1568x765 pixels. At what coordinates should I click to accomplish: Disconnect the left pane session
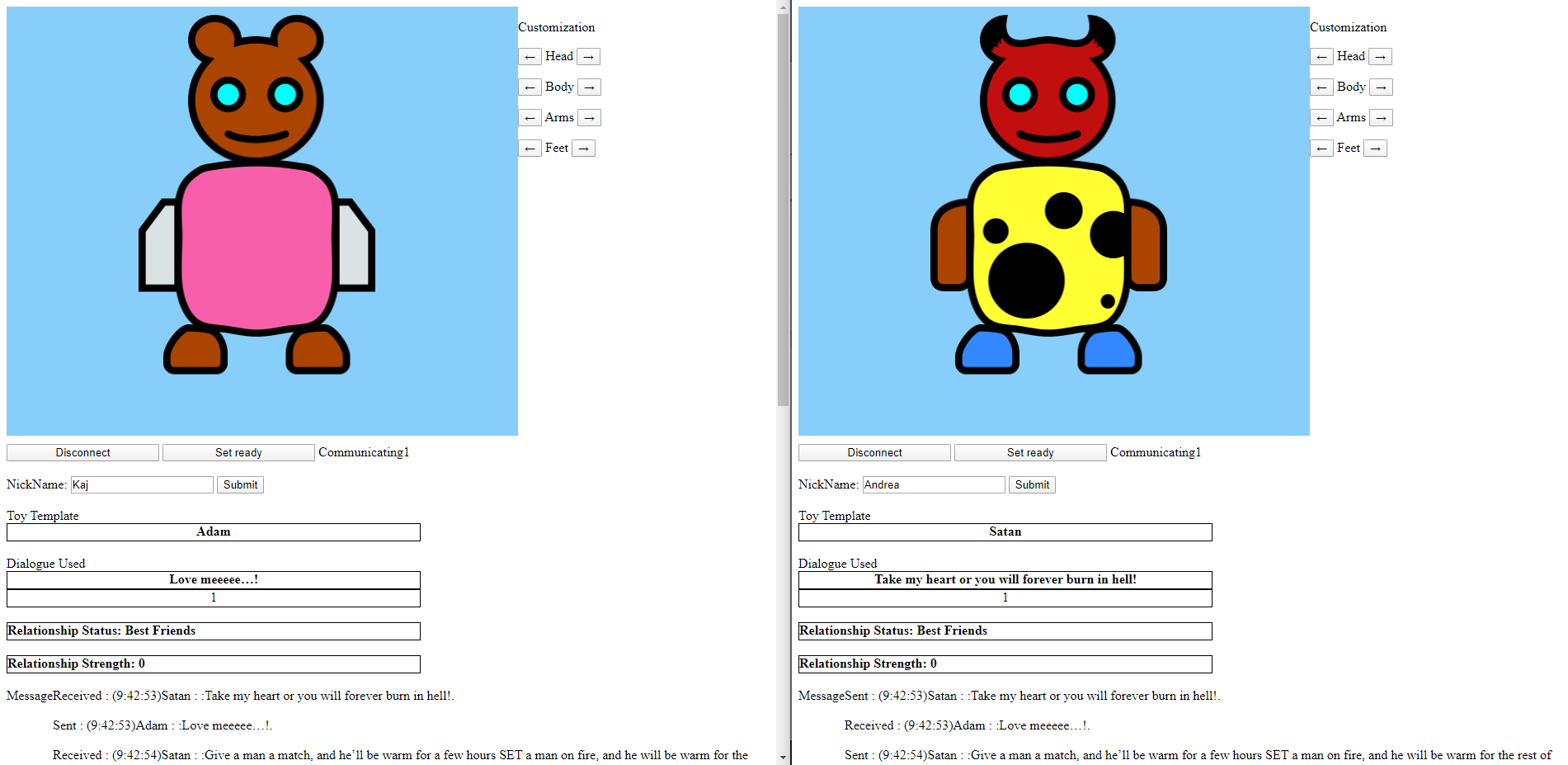(82, 453)
